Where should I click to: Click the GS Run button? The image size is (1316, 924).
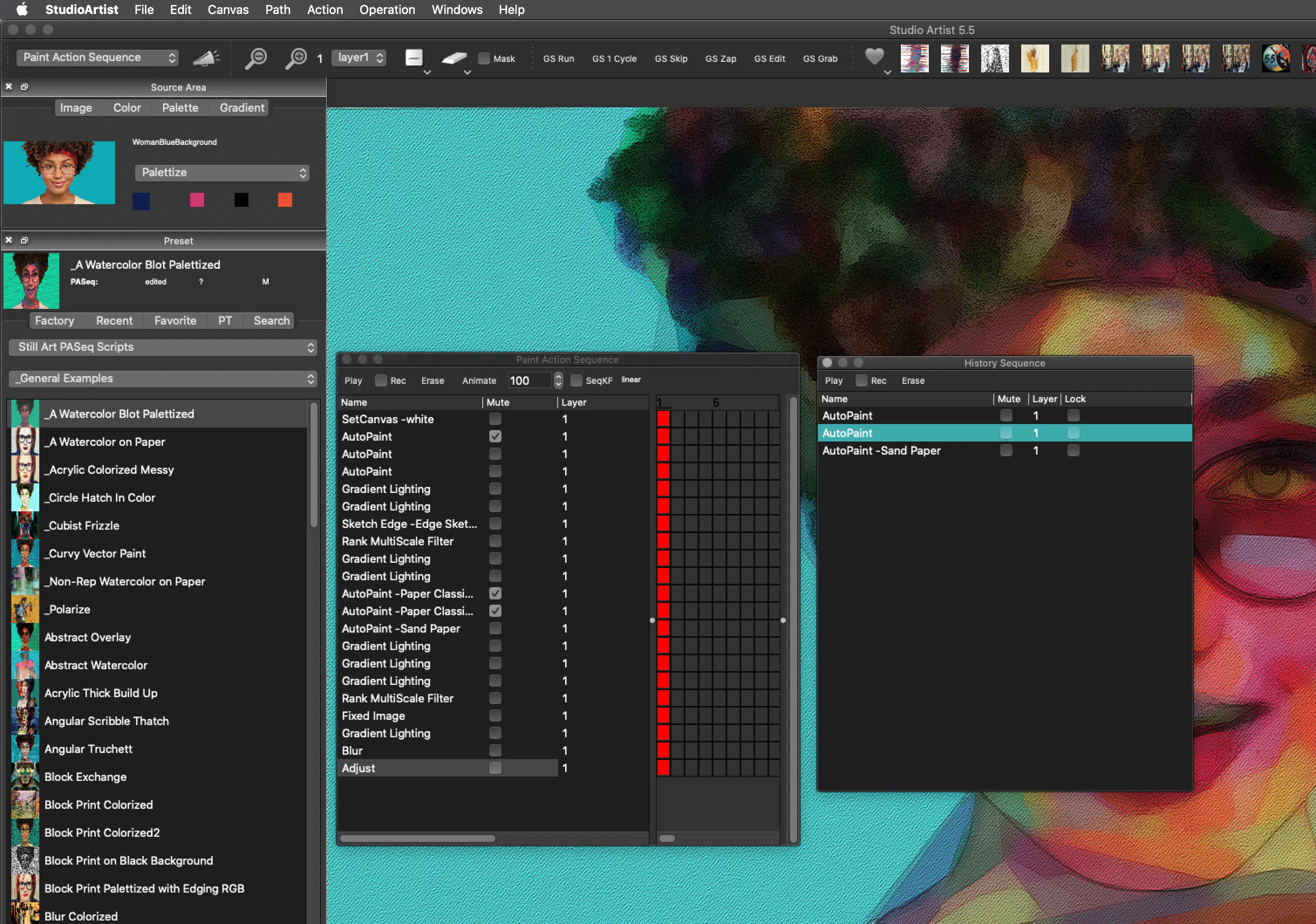click(x=558, y=58)
